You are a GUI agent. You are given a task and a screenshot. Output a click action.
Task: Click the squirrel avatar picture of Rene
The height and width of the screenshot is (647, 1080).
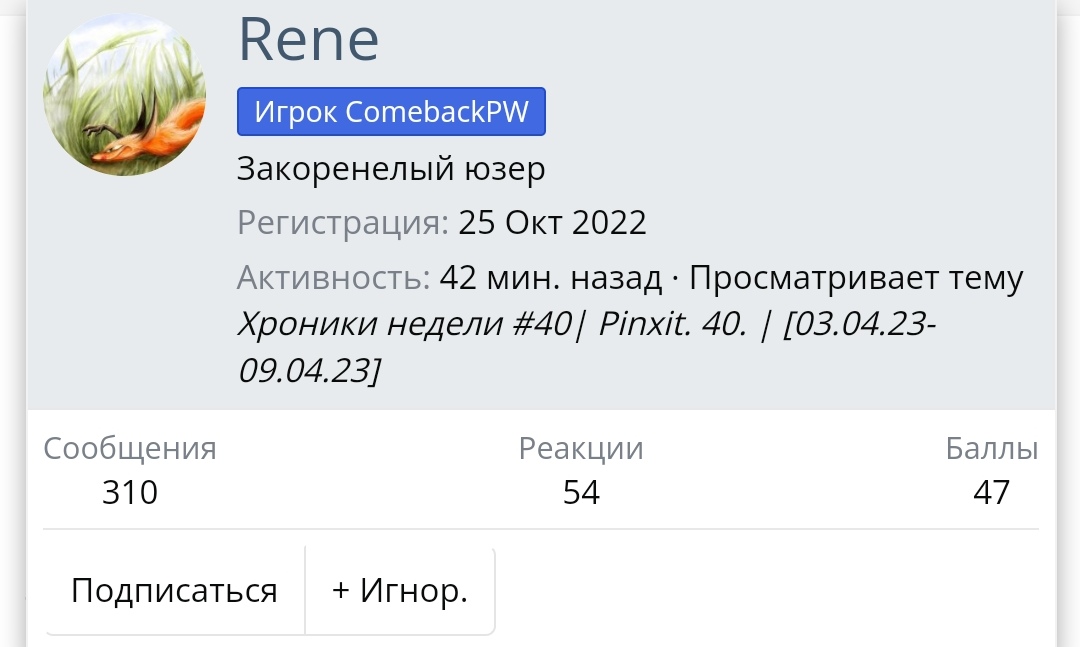pos(124,95)
